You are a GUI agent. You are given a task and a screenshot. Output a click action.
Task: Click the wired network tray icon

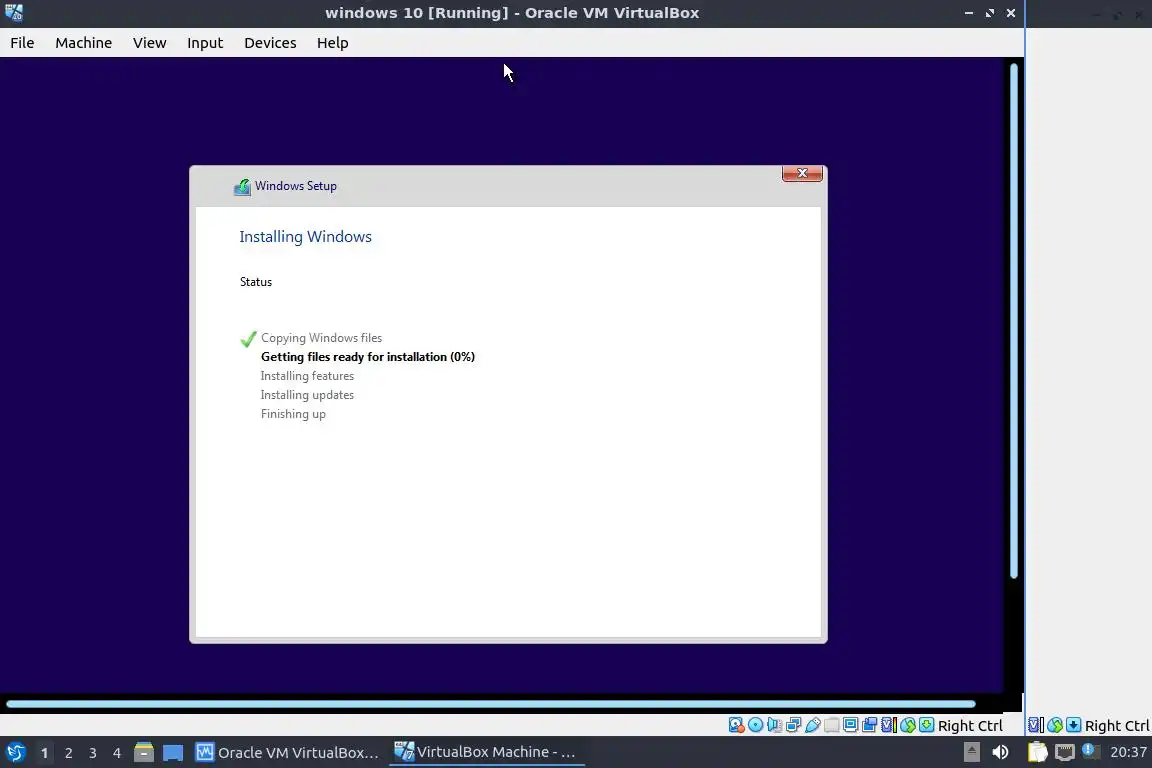(1065, 752)
